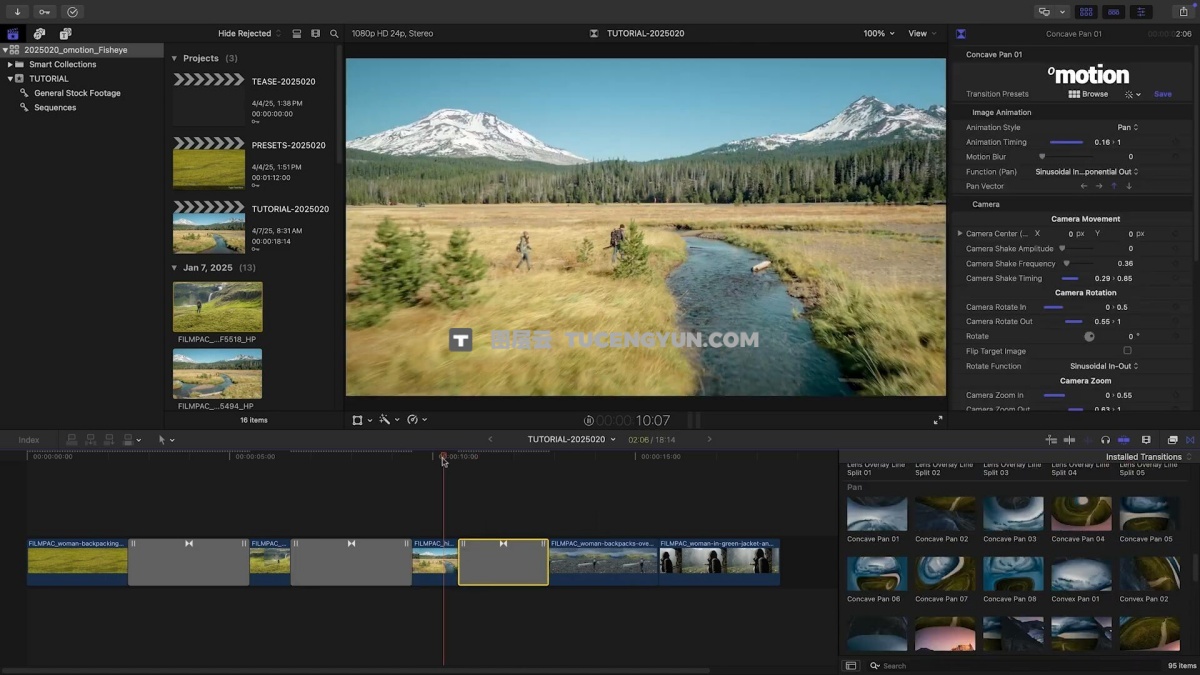This screenshot has width=1200, height=675.
Task: Select General Stock Footage keyword collection
Action: (77, 93)
